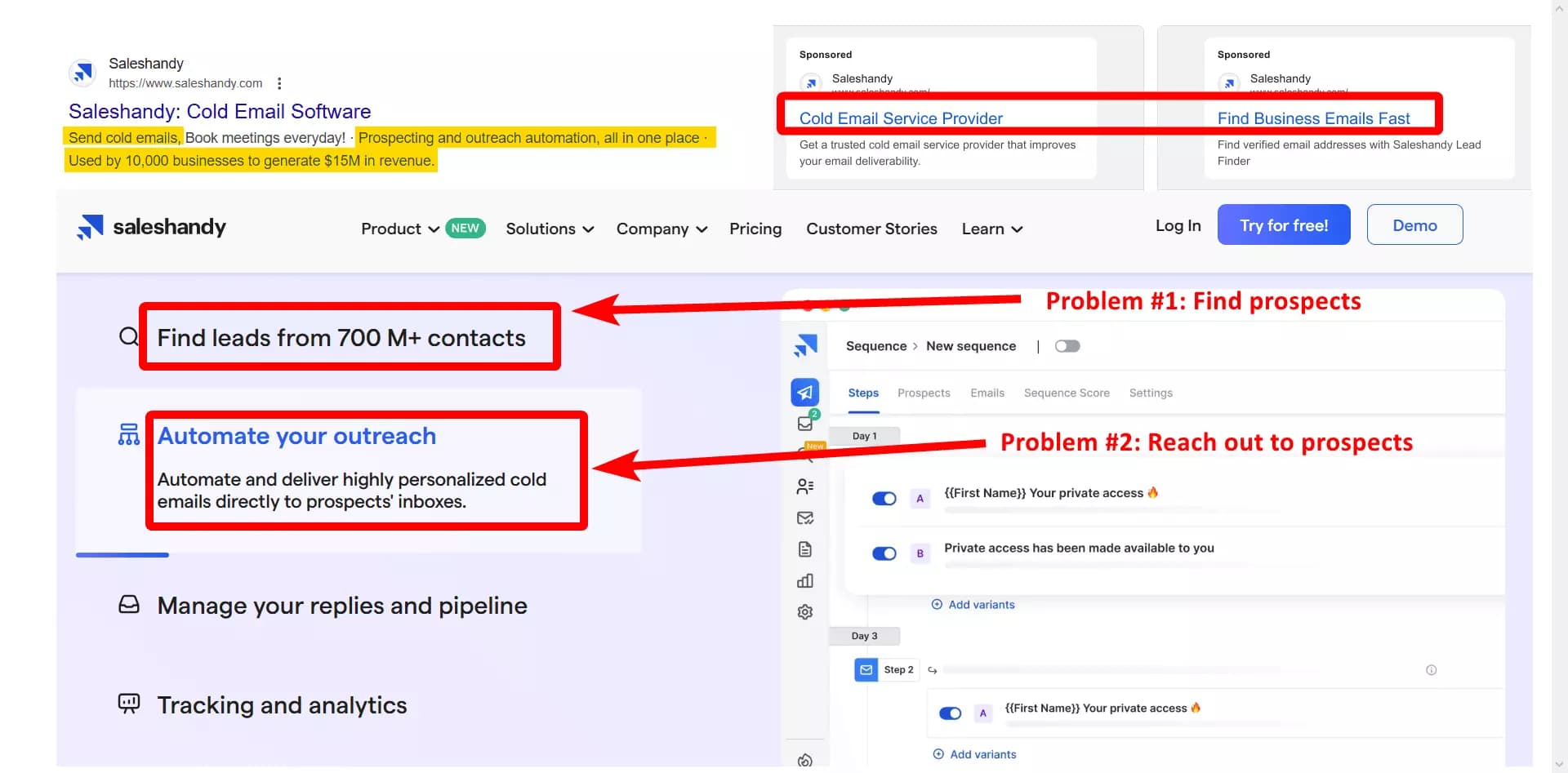Open the Private access has been made available email
This screenshot has height=773, width=1568.
click(1079, 548)
